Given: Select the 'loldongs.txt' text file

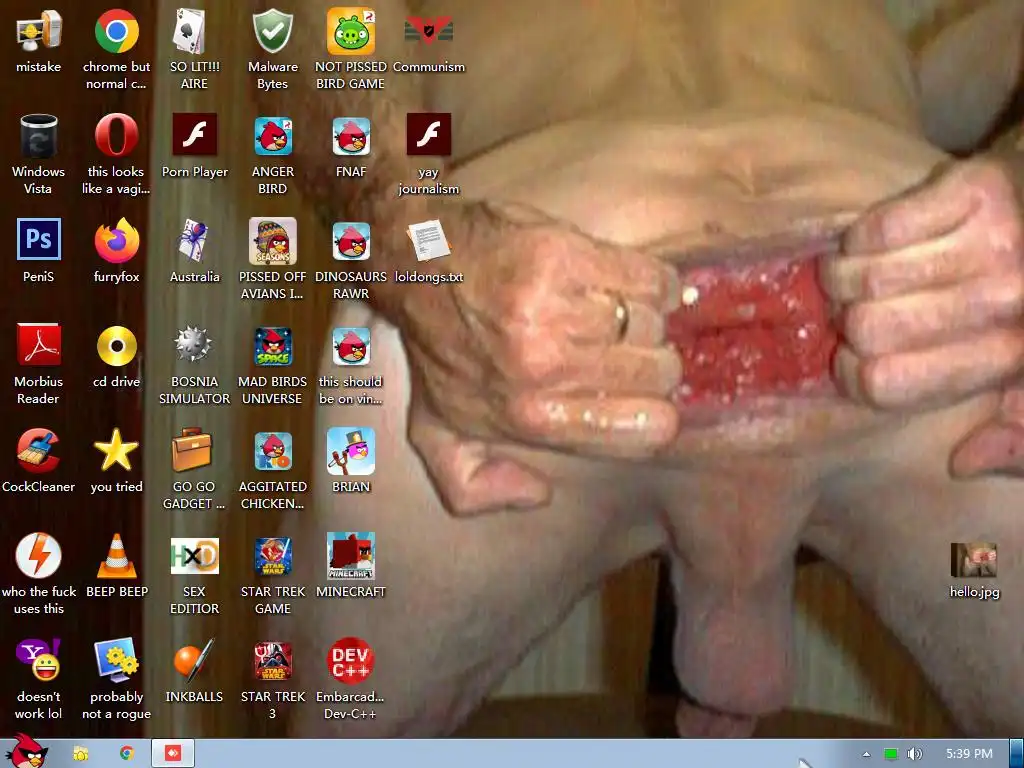Looking at the screenshot, I should pyautogui.click(x=428, y=240).
